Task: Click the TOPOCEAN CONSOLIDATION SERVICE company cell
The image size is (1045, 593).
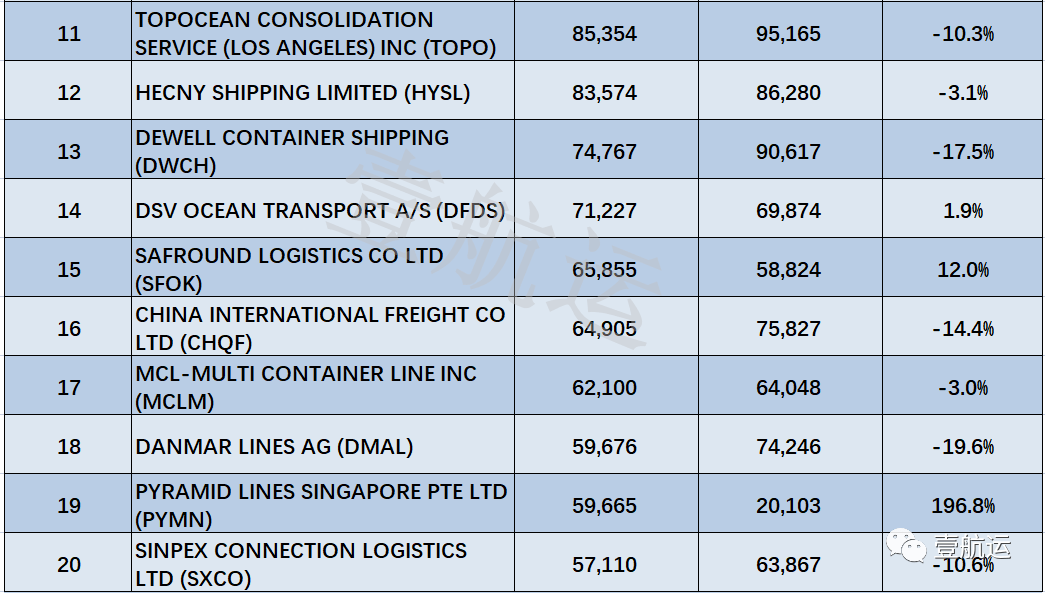Action: (x=316, y=33)
